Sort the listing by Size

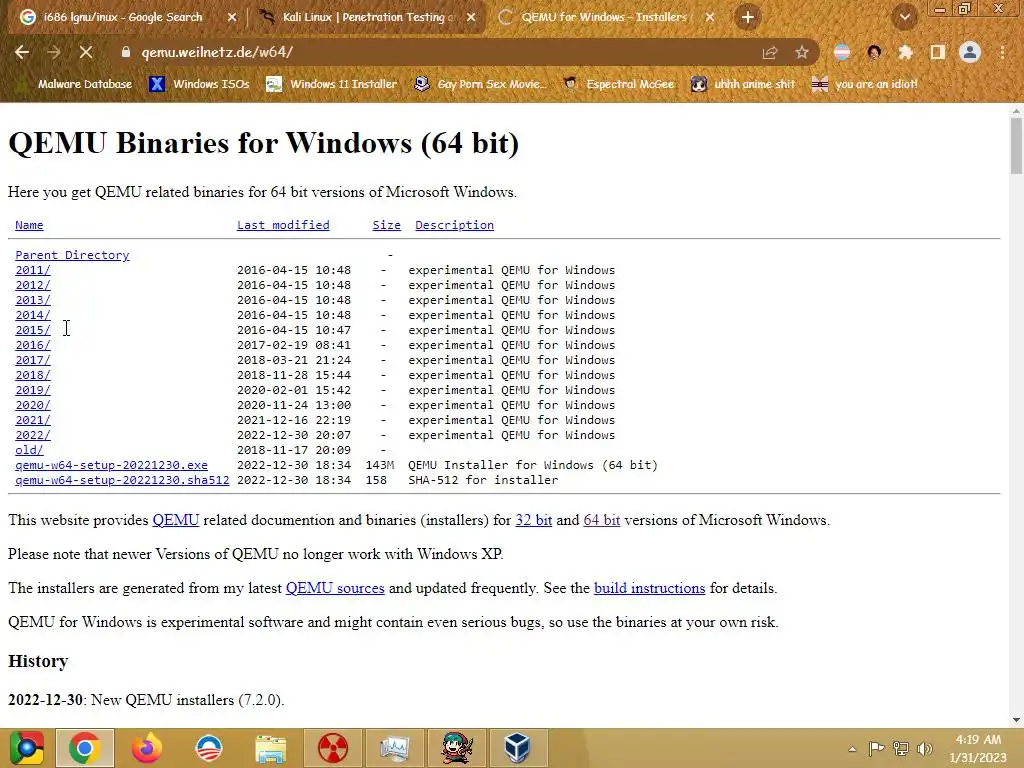[387, 225]
